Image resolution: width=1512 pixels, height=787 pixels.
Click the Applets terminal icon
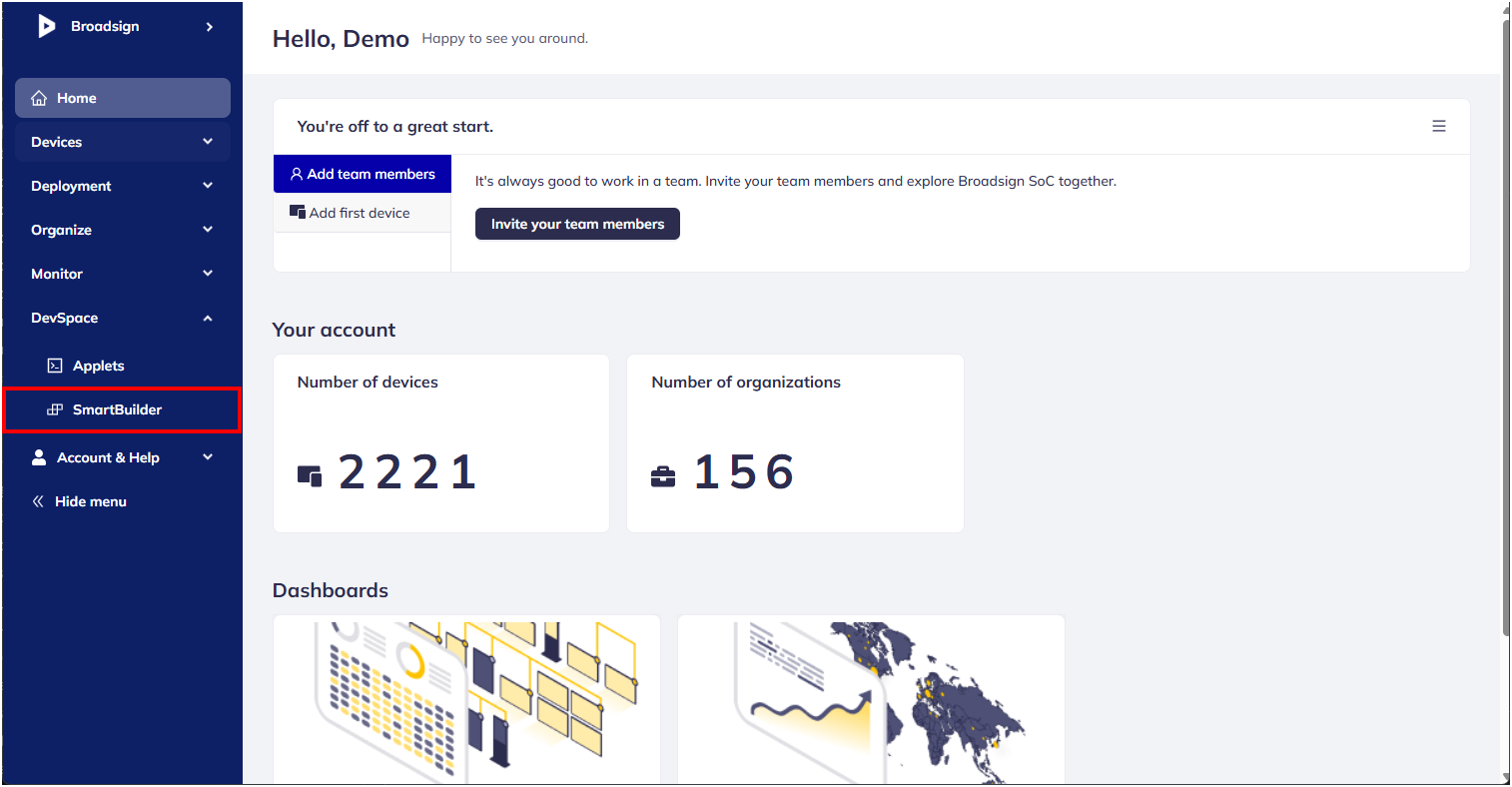pos(55,367)
